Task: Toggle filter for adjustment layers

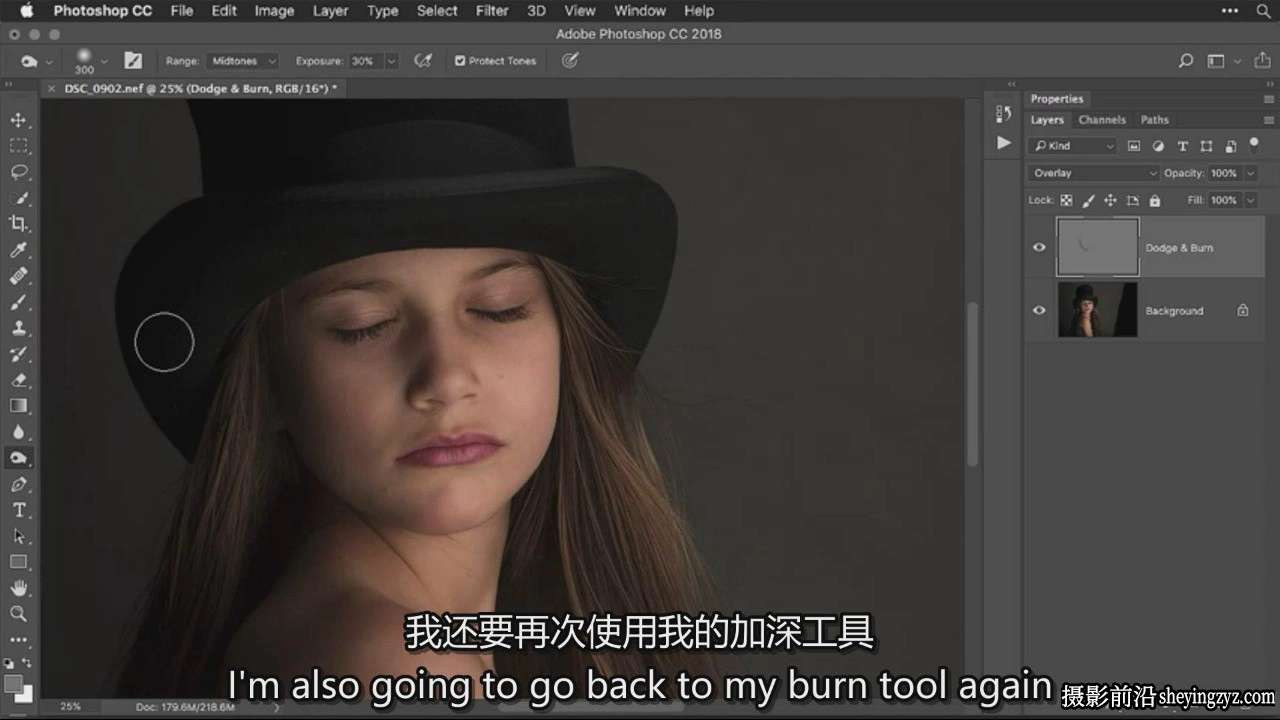Action: click(x=1158, y=146)
